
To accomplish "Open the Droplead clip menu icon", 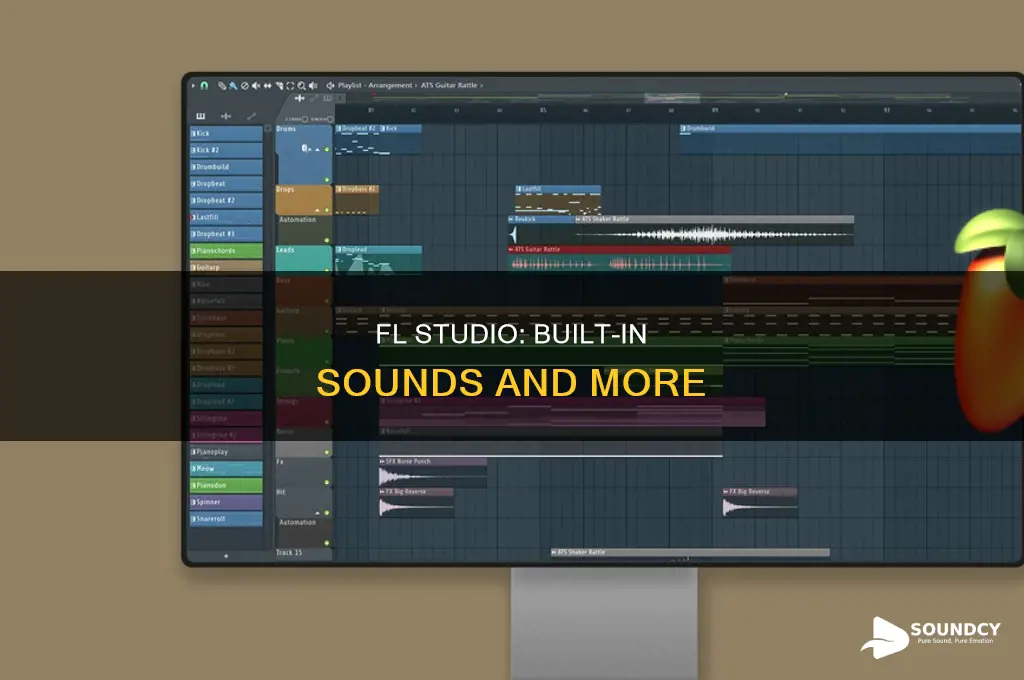I will [x=339, y=250].
